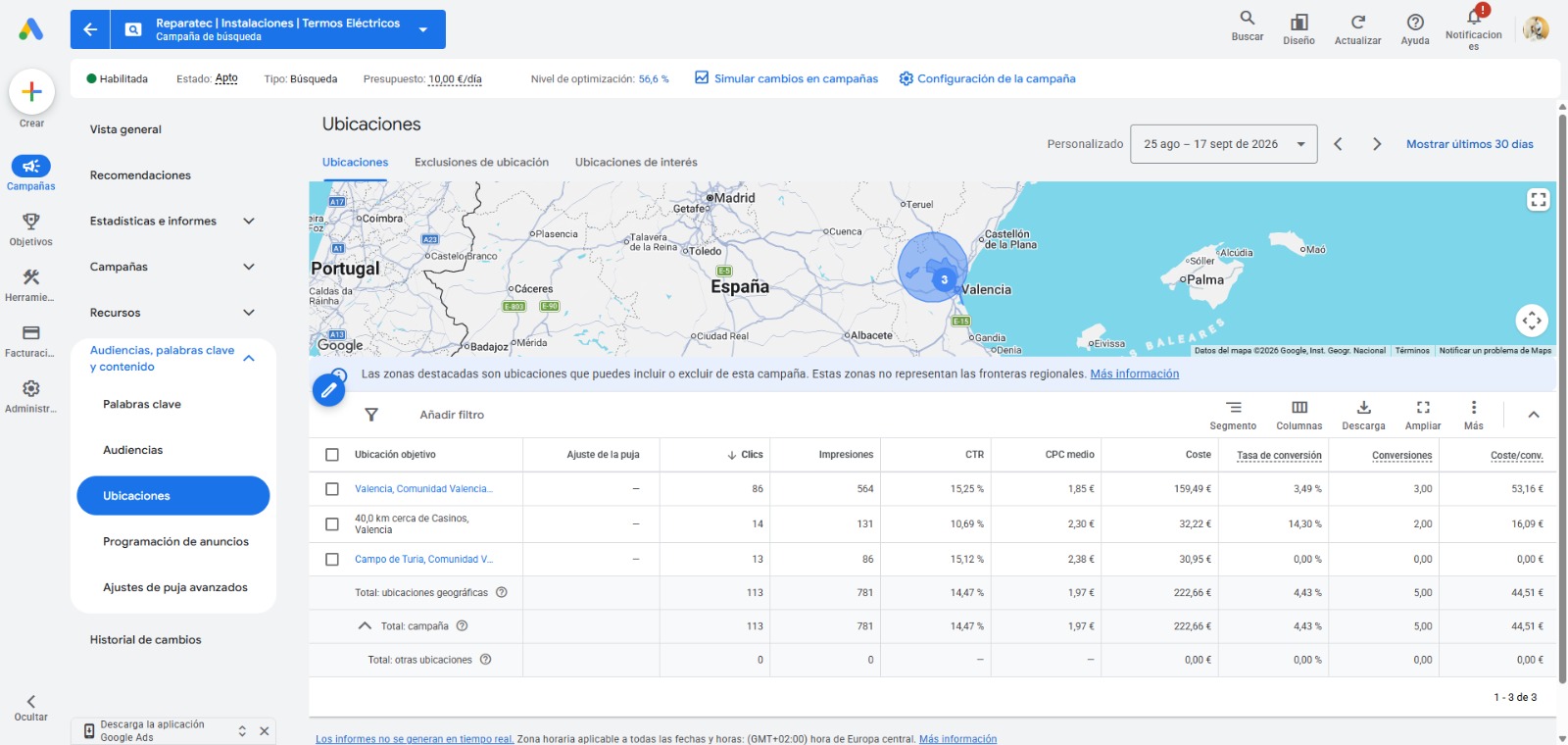Click the Añadir filtro field
The height and width of the screenshot is (745, 1568).
(x=452, y=416)
